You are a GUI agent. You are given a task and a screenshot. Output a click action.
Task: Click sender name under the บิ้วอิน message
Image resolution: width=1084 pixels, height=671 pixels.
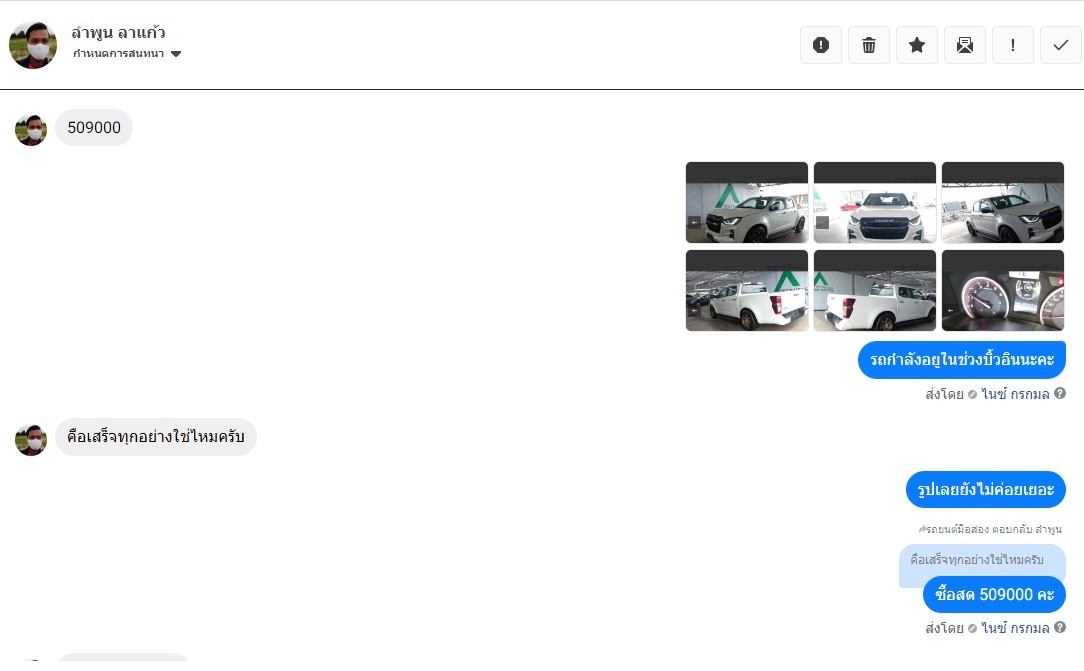coord(1015,394)
